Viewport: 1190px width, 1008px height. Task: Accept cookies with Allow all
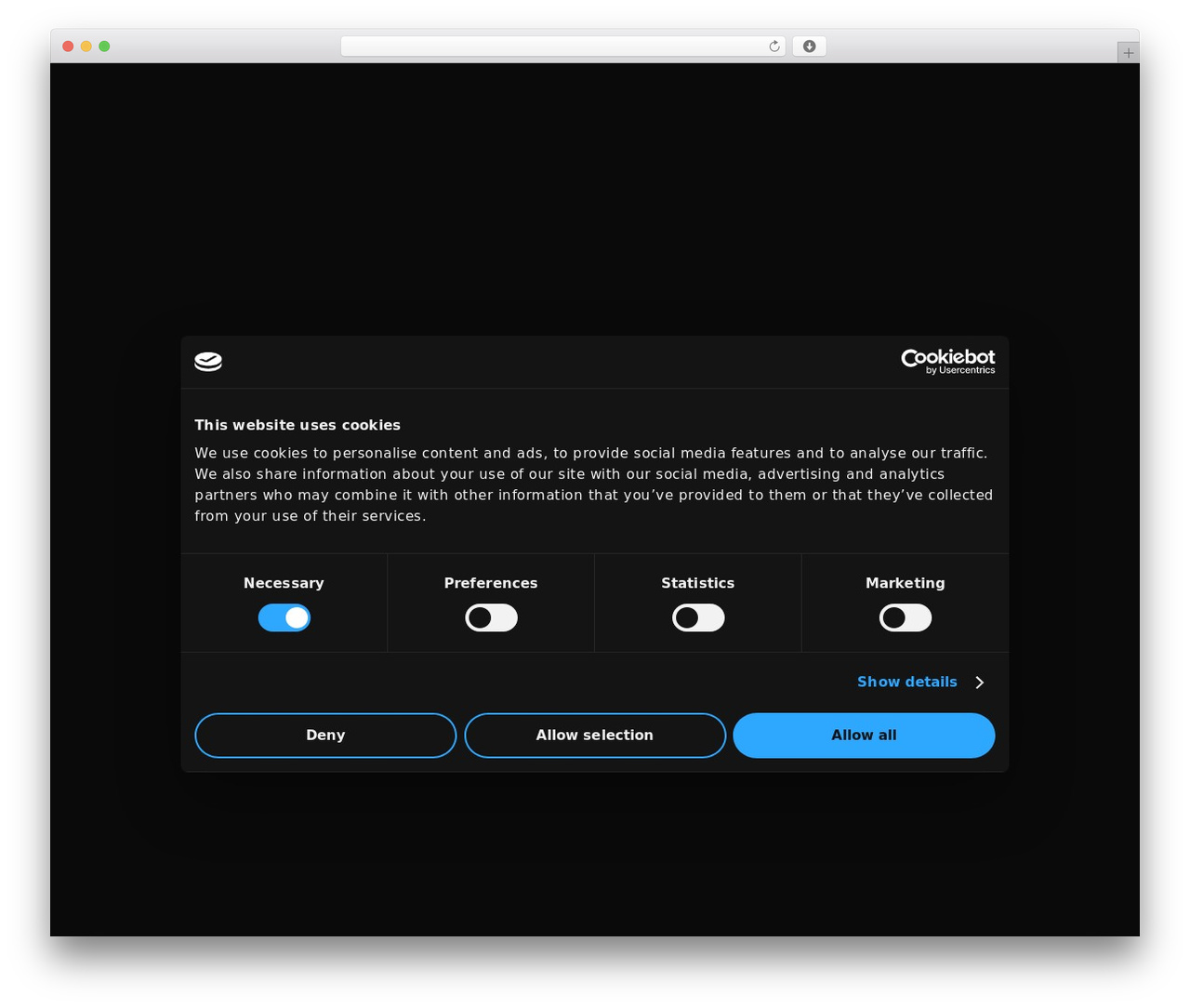coord(864,736)
